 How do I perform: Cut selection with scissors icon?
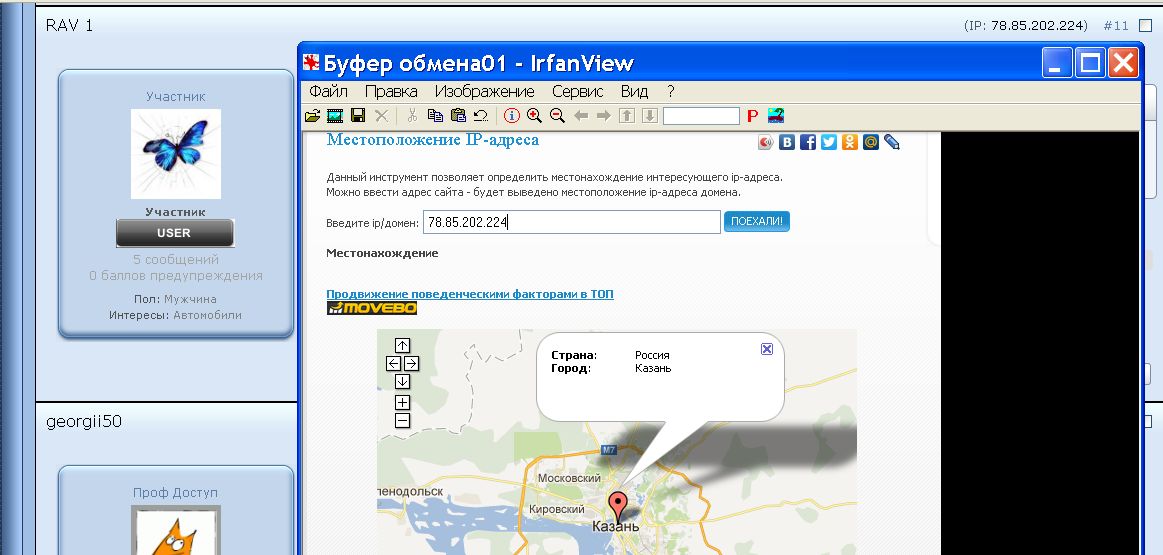(x=412, y=116)
